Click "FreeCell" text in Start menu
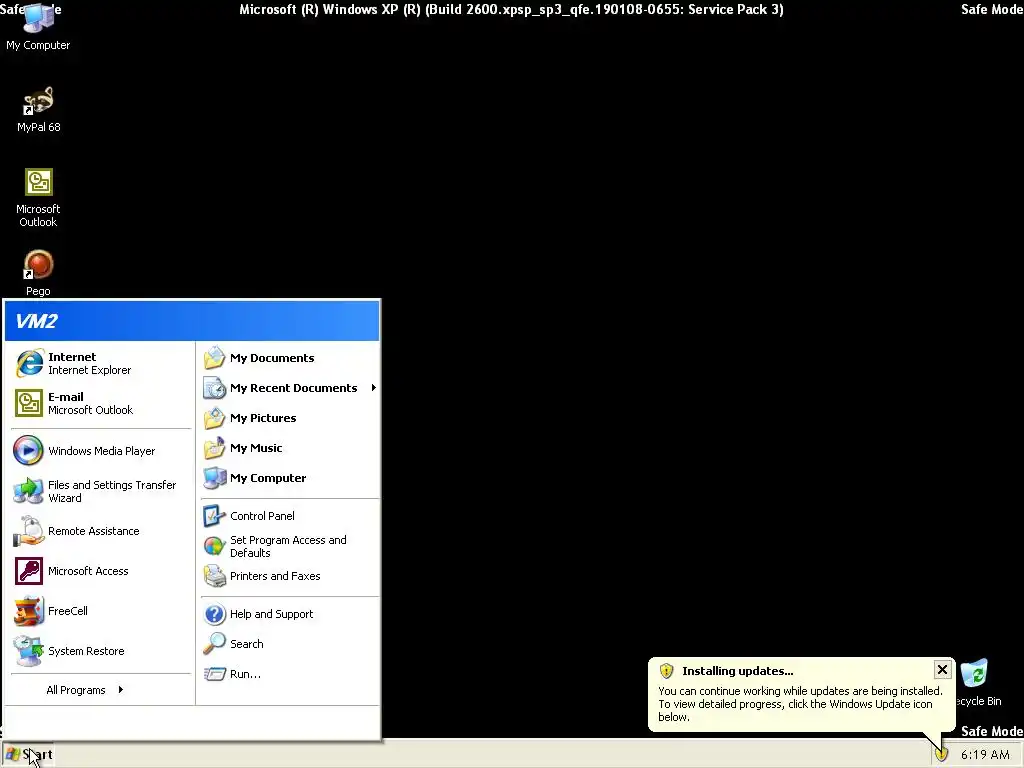Image resolution: width=1024 pixels, height=768 pixels. pos(67,611)
